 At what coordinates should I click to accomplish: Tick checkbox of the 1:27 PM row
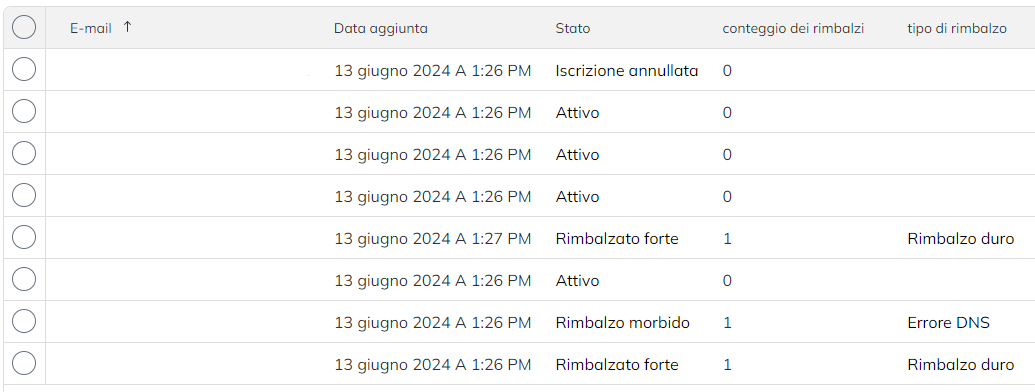(x=24, y=238)
